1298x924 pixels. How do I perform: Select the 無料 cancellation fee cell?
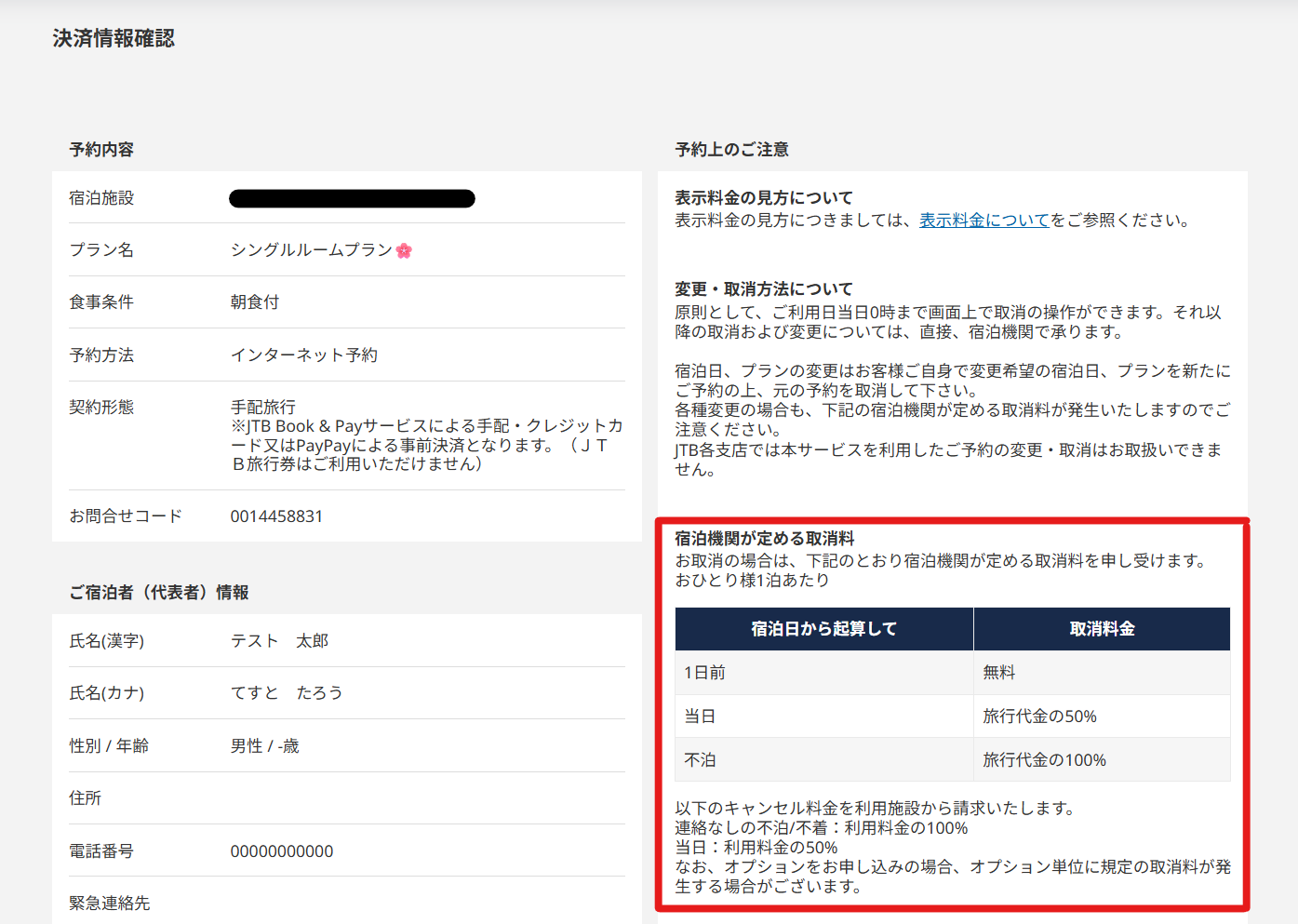999,673
